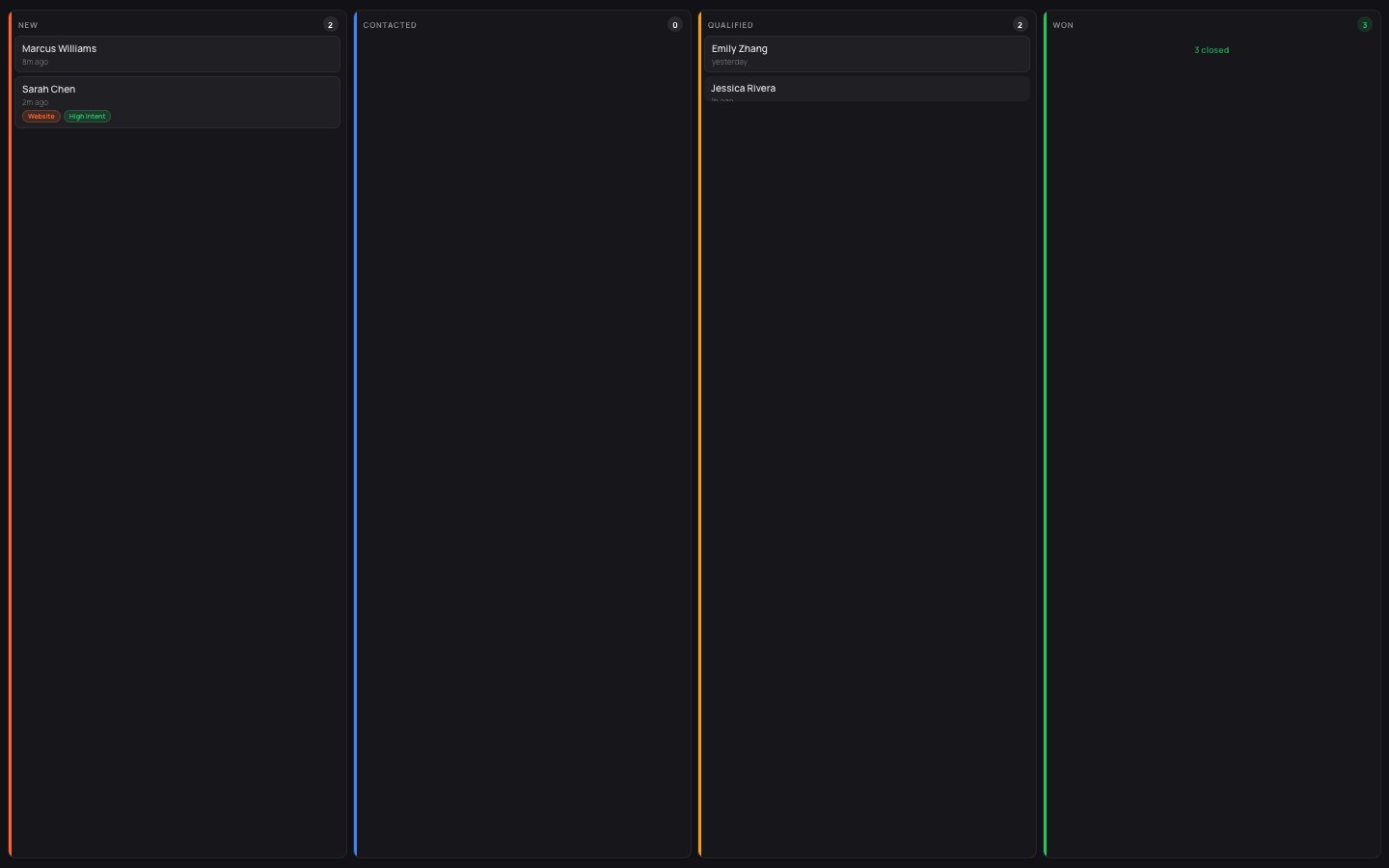This screenshot has height=868, width=1389.
Task: Click the QUALIFIED column header
Action: point(731,25)
